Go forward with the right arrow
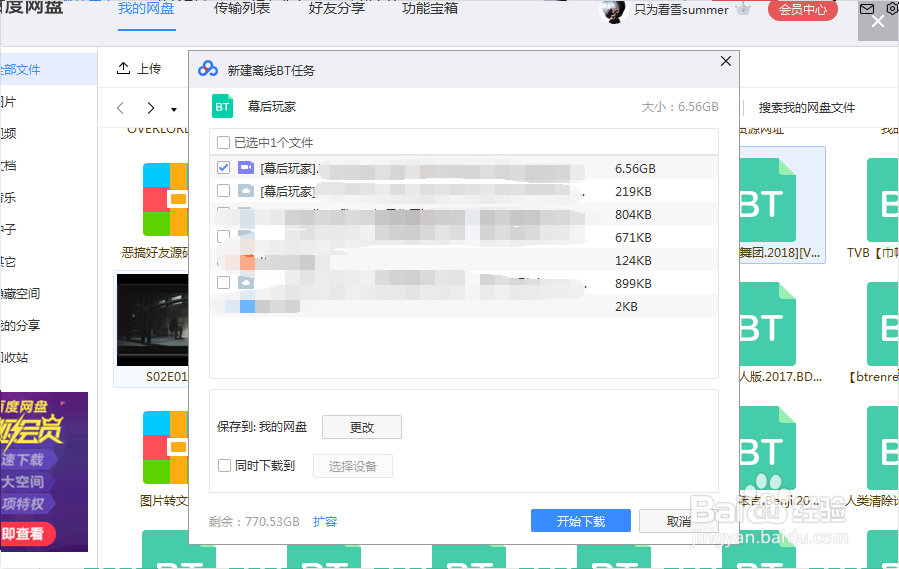 tap(150, 108)
